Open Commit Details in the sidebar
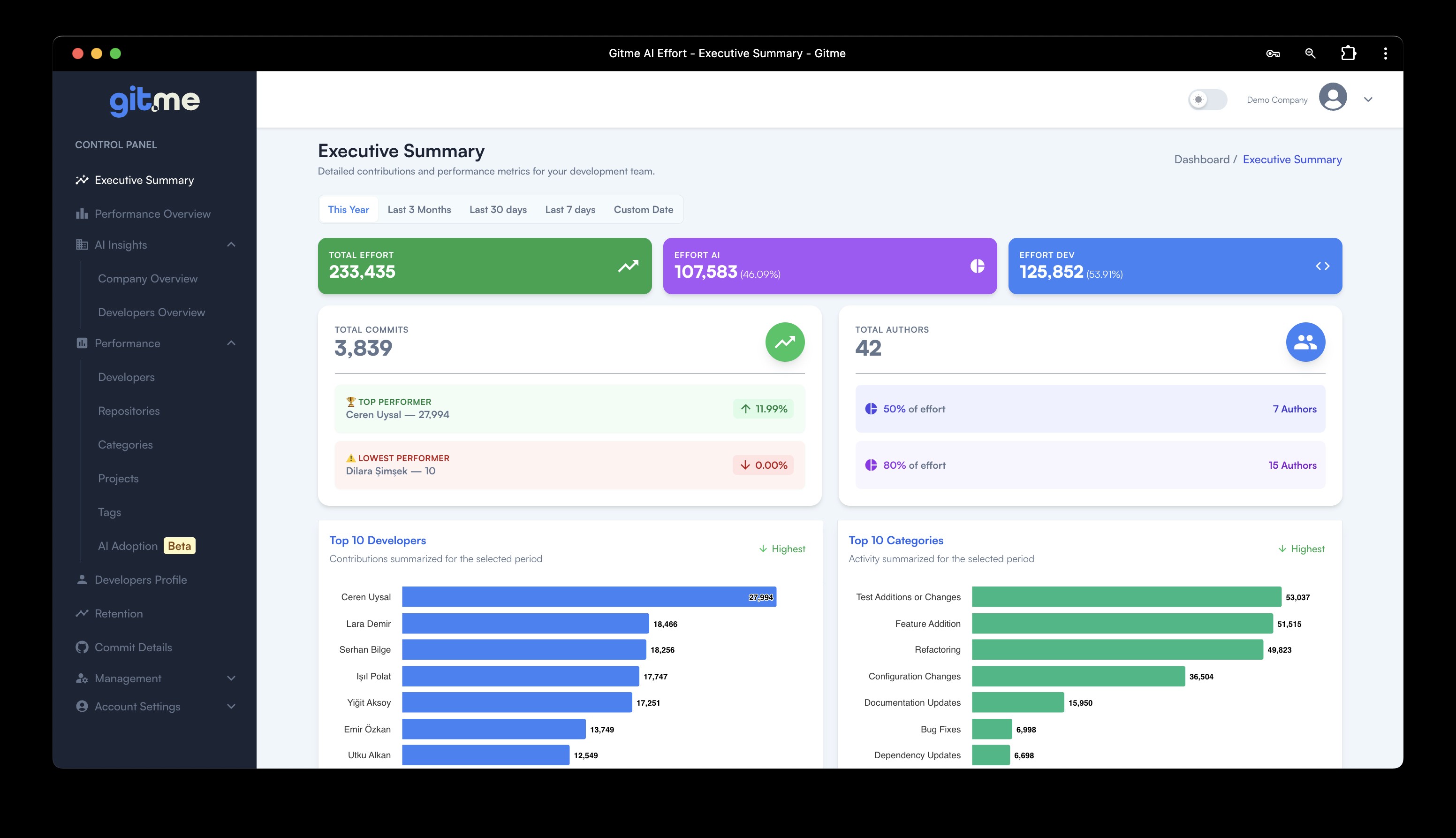This screenshot has height=838, width=1456. coord(133,648)
